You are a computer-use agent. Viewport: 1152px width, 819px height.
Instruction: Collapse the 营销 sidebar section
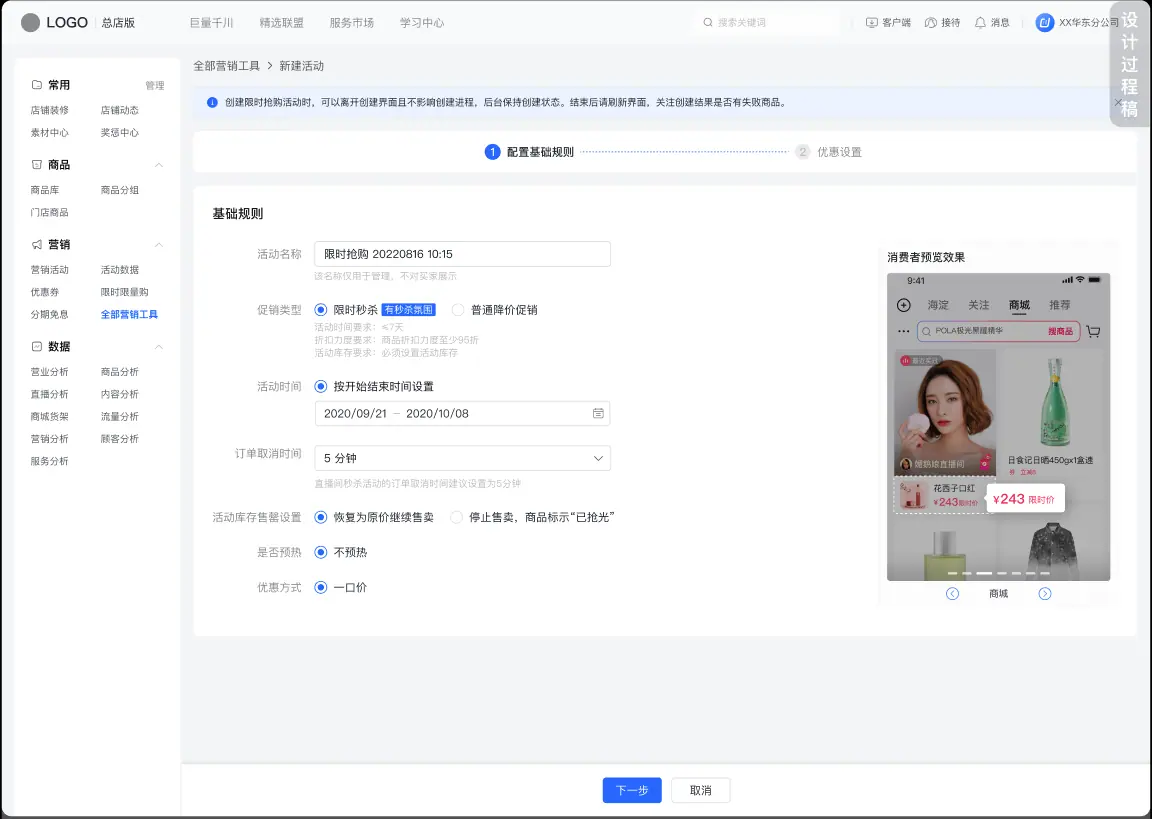pos(159,245)
